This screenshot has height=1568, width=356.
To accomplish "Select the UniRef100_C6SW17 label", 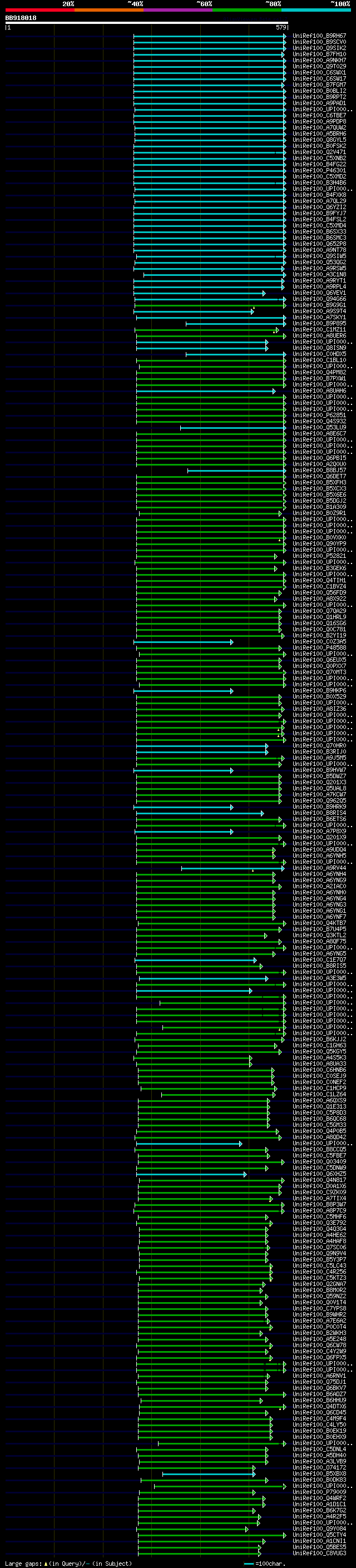I will [x=319, y=78].
